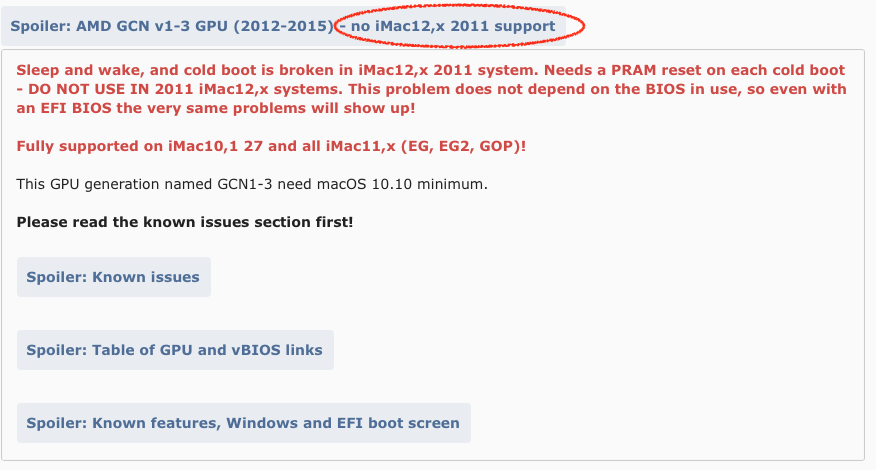The image size is (876, 470).
Task: Collapse the AMD GCN v1-3 GPU (2012-2015) spoiler
Action: (171, 25)
